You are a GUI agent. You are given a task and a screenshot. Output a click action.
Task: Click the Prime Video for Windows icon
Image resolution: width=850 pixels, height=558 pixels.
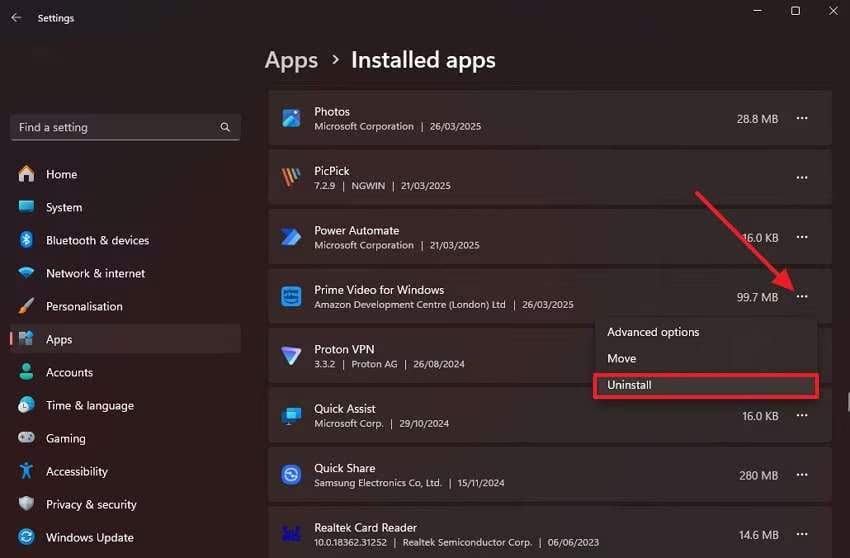pos(291,297)
